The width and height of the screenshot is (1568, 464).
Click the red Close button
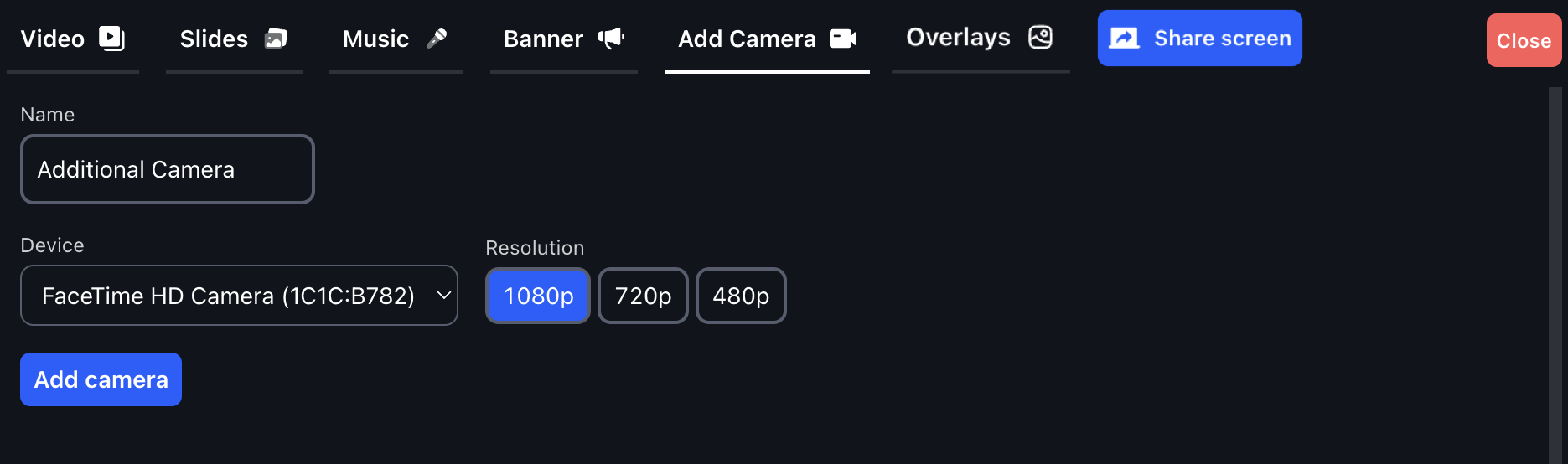tap(1524, 40)
